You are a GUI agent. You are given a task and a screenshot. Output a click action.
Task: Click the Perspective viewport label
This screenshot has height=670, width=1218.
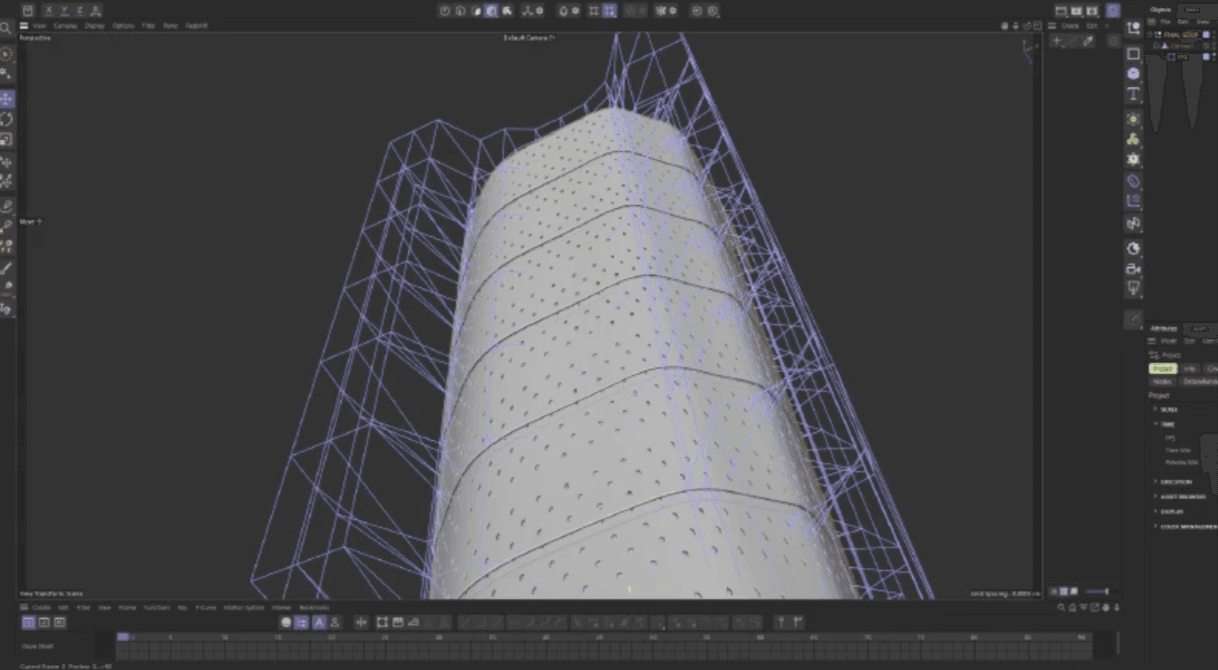36,37
